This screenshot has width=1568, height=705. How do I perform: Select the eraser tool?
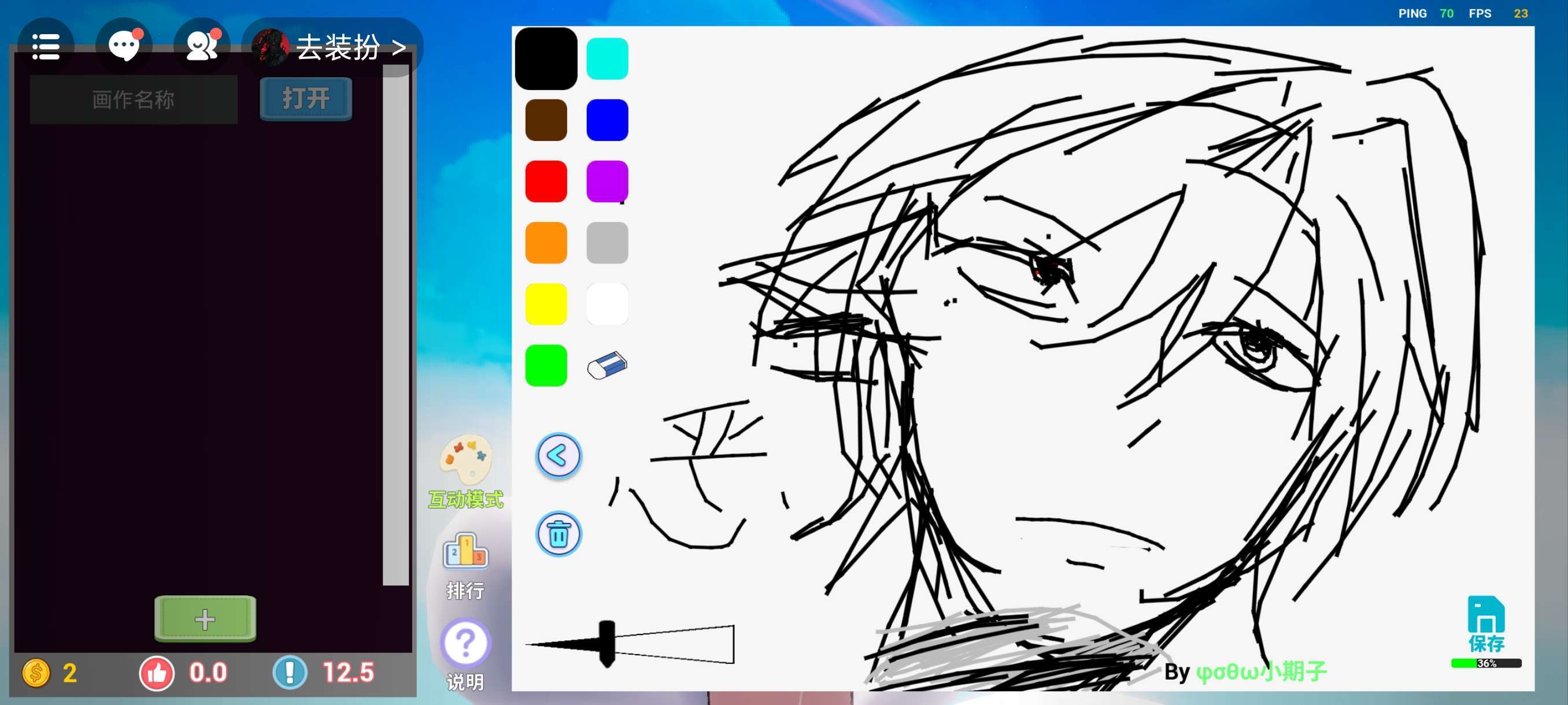click(607, 365)
